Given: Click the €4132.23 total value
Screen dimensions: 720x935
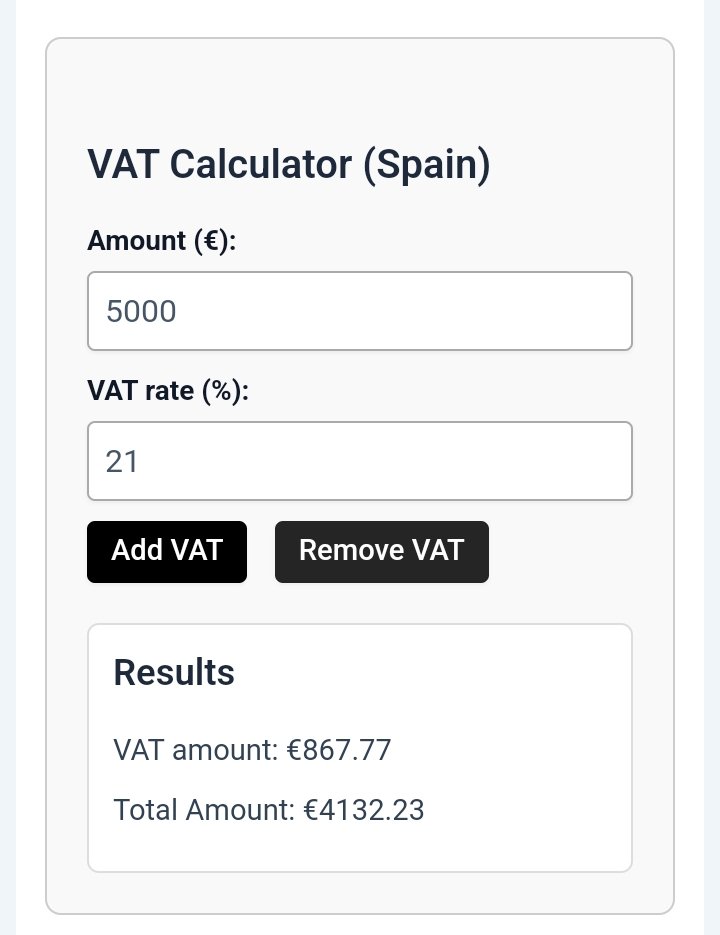Looking at the screenshot, I should (364, 810).
